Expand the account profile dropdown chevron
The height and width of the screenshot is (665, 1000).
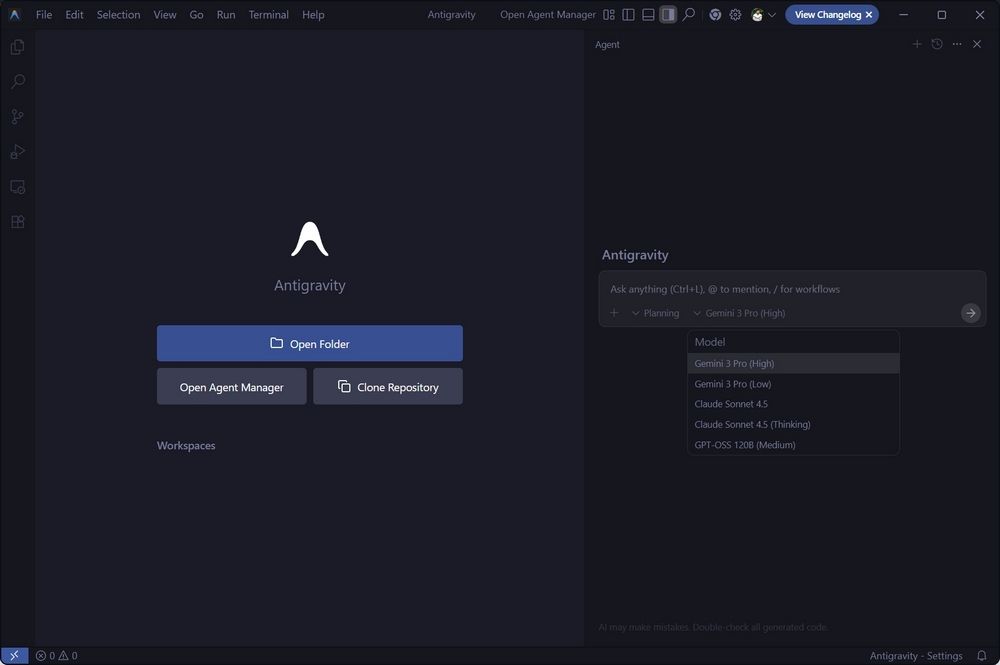(x=771, y=15)
